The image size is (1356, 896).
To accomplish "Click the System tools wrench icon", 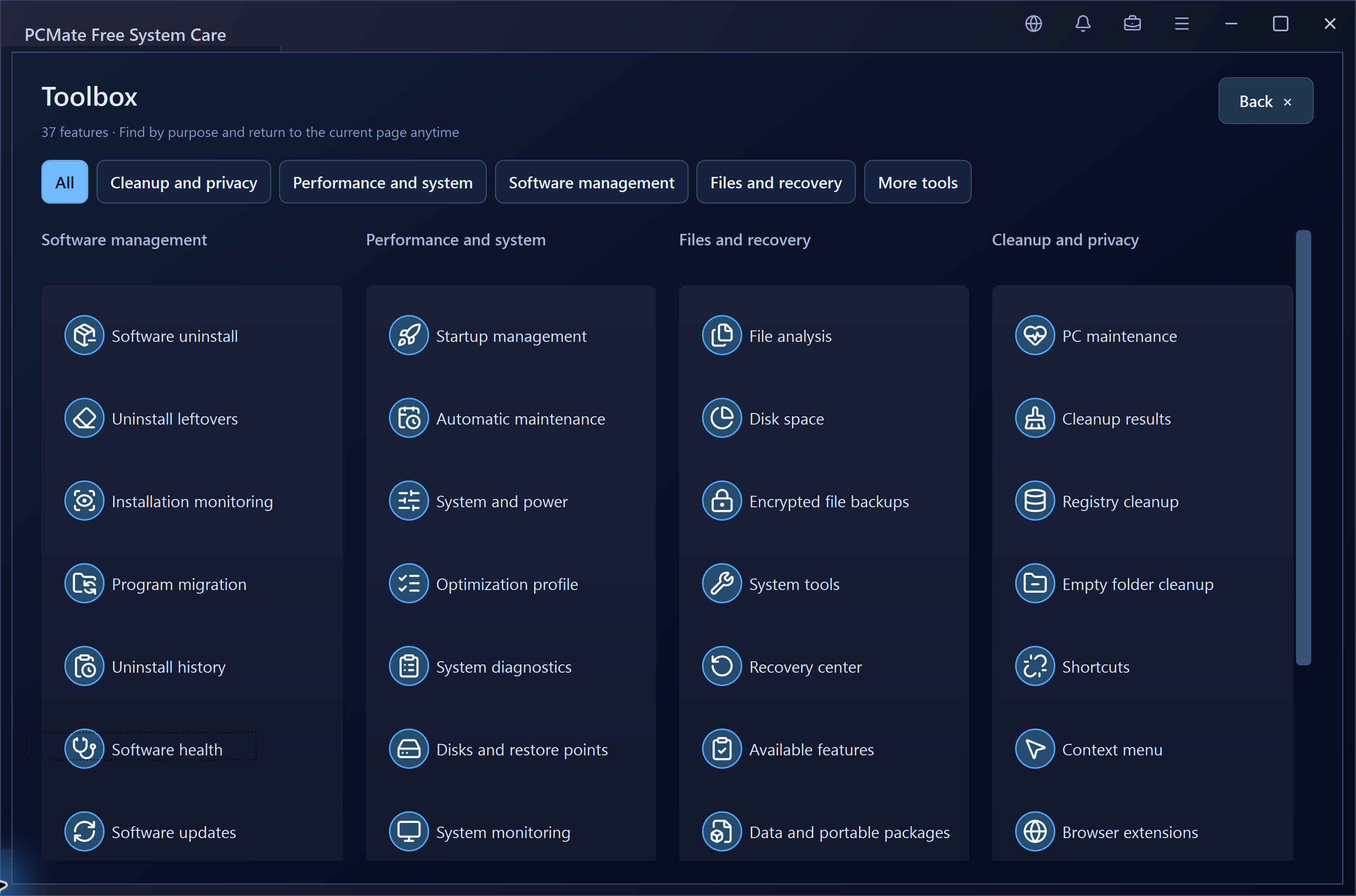I will (x=722, y=584).
